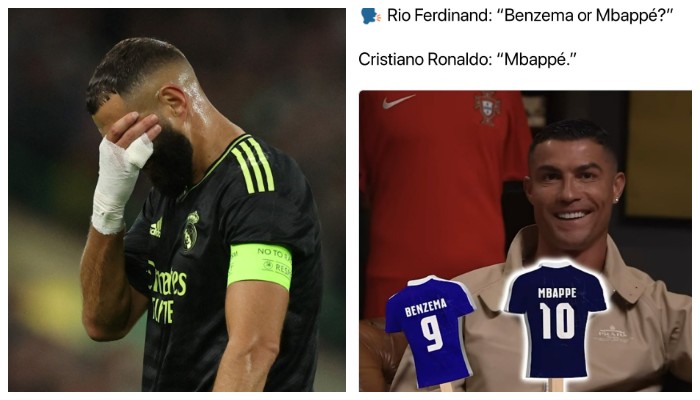The height and width of the screenshot is (400, 700).
Task: Click the Real Madrid crest on jersey
Action: click(191, 232)
